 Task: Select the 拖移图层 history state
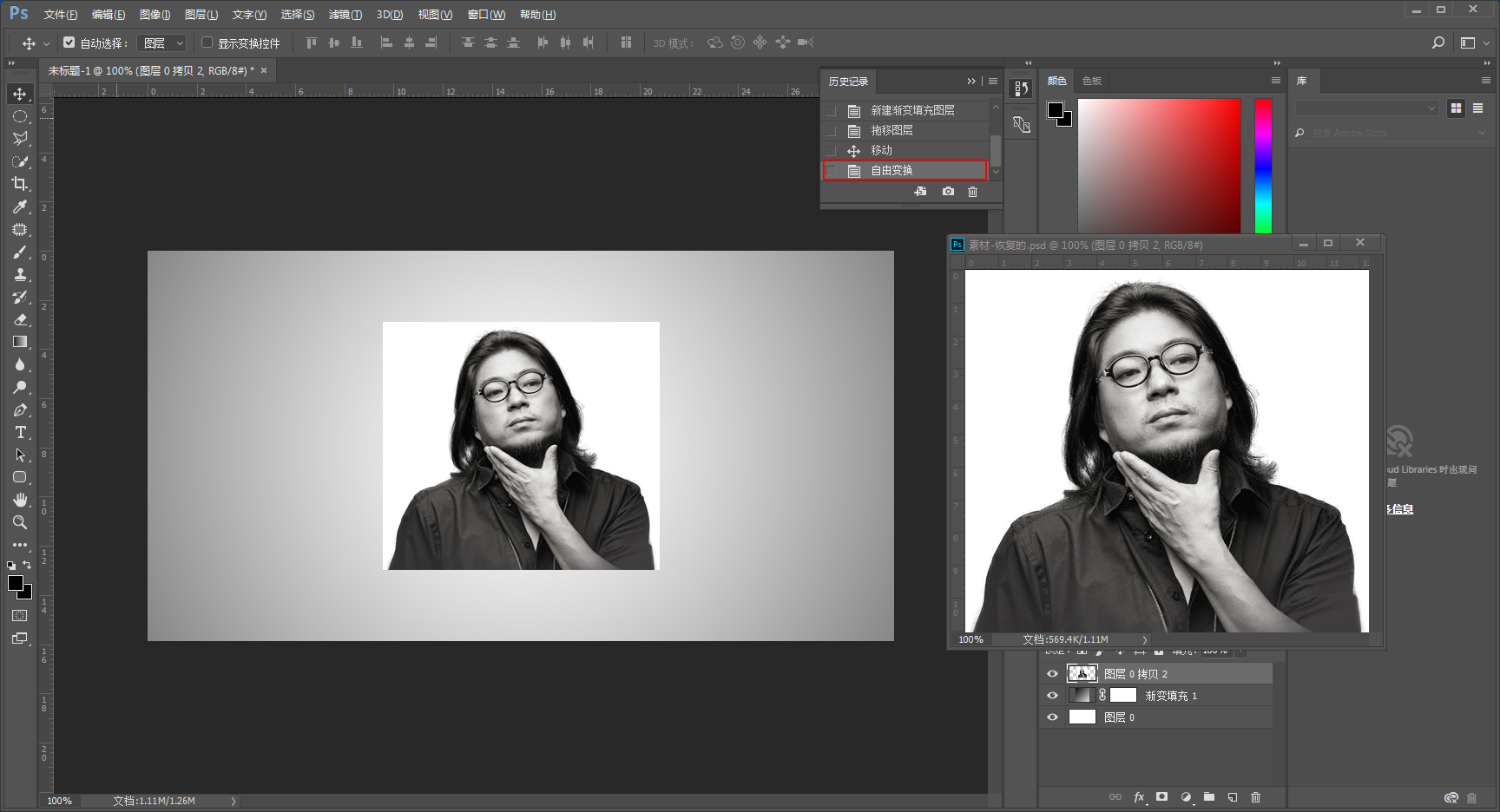coord(905,131)
